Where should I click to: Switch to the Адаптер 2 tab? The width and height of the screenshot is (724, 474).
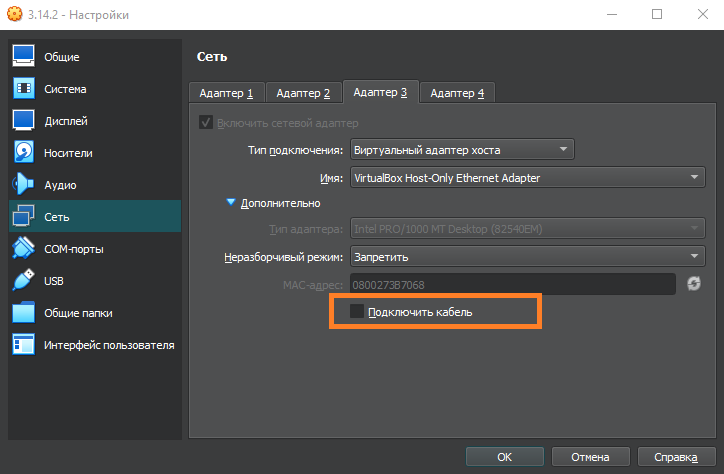303,93
